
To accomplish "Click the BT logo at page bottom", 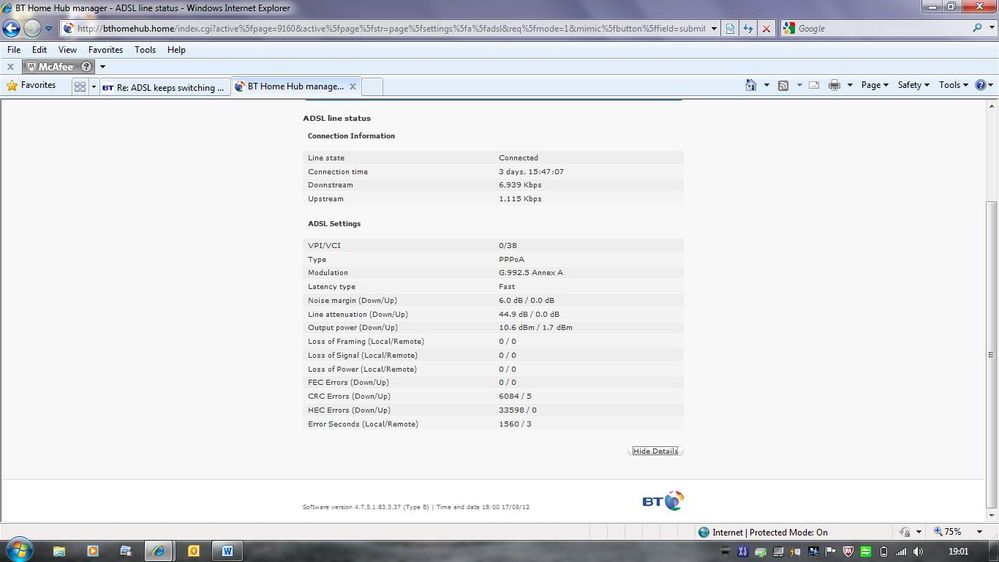I will 663,501.
